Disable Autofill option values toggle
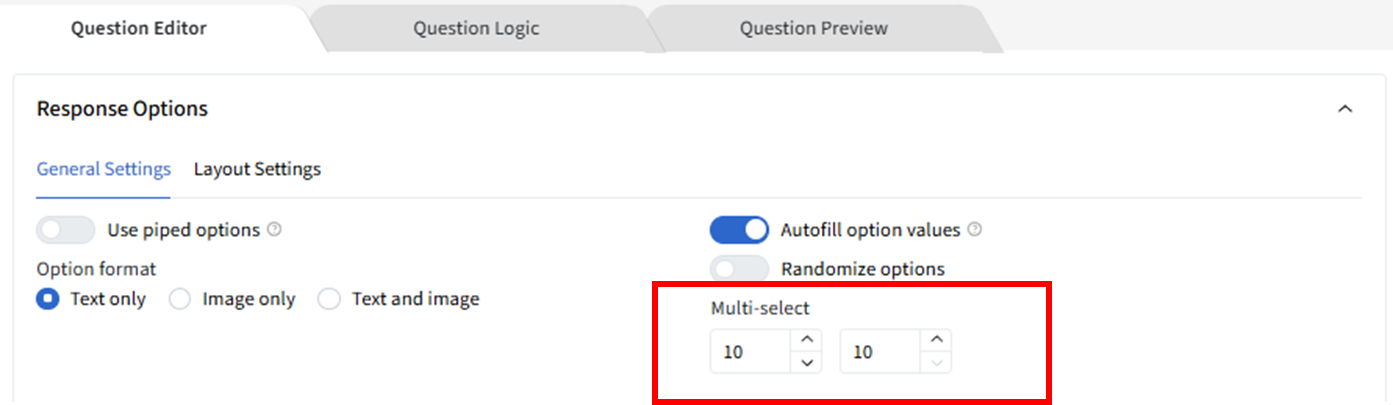 (739, 230)
